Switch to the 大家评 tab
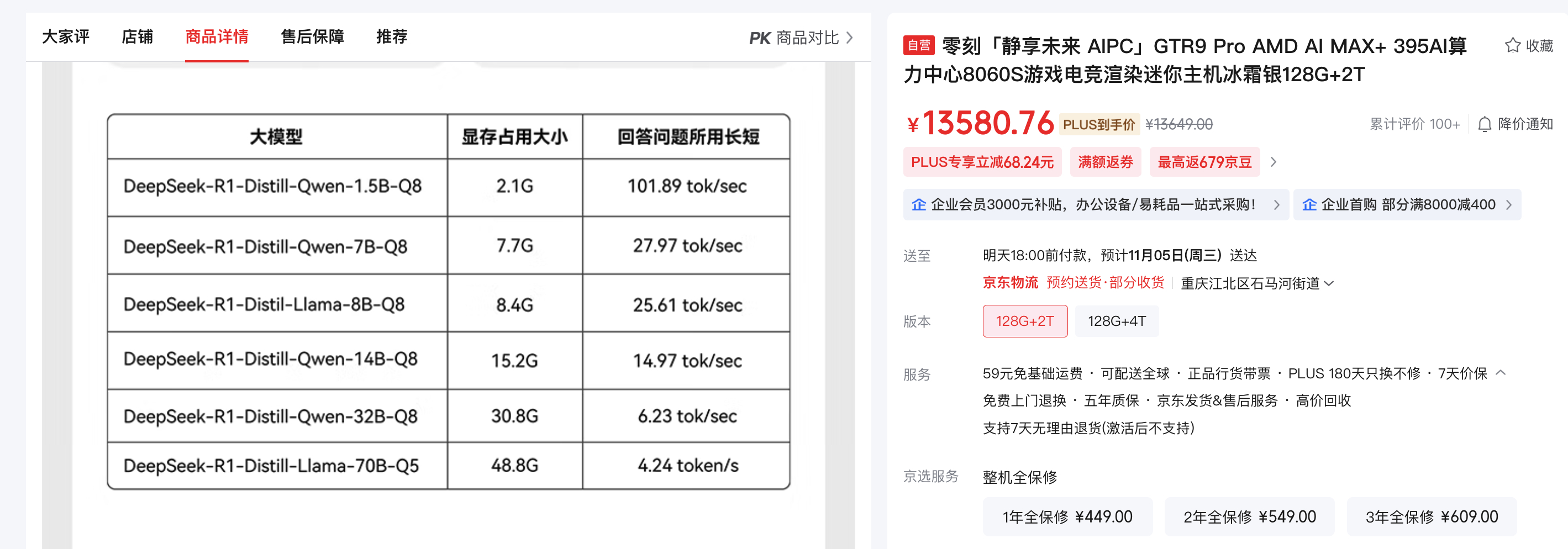 [x=65, y=37]
